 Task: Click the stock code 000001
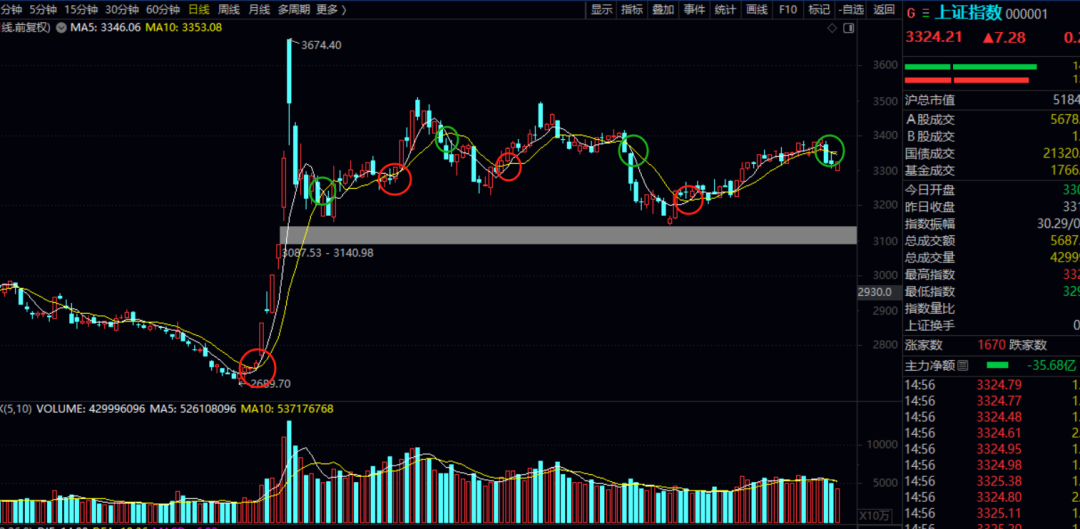[1027, 14]
